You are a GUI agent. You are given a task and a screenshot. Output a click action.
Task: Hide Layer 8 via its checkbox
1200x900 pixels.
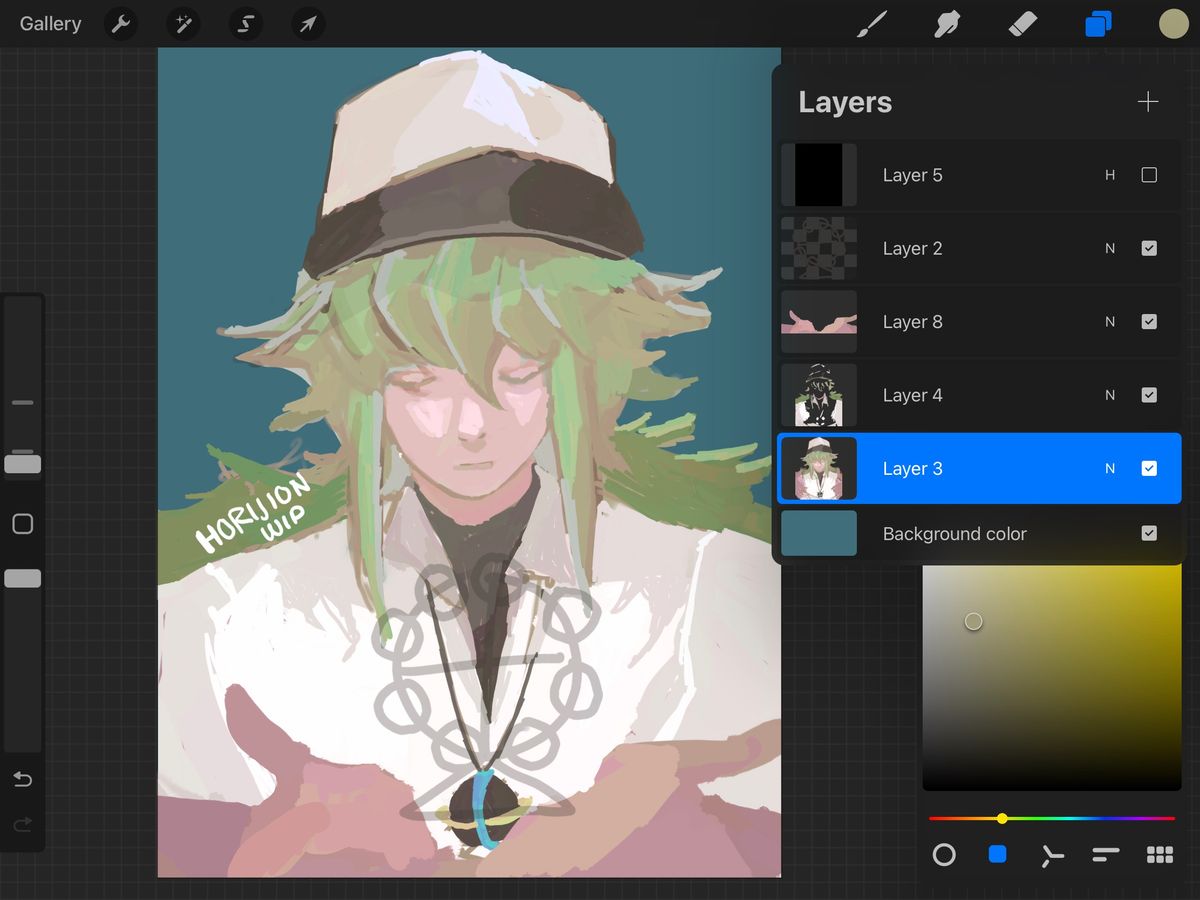[1149, 322]
